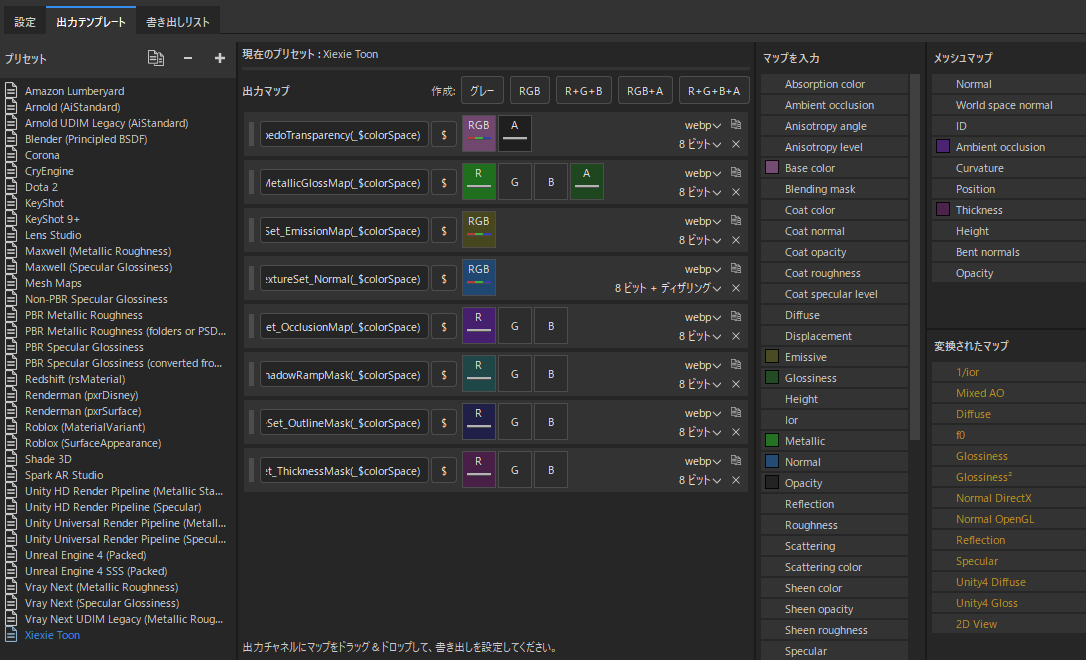The width and height of the screenshot is (1086, 660).
Task: Open webp format dropdown for ThicknessMask row
Action: coord(702,461)
